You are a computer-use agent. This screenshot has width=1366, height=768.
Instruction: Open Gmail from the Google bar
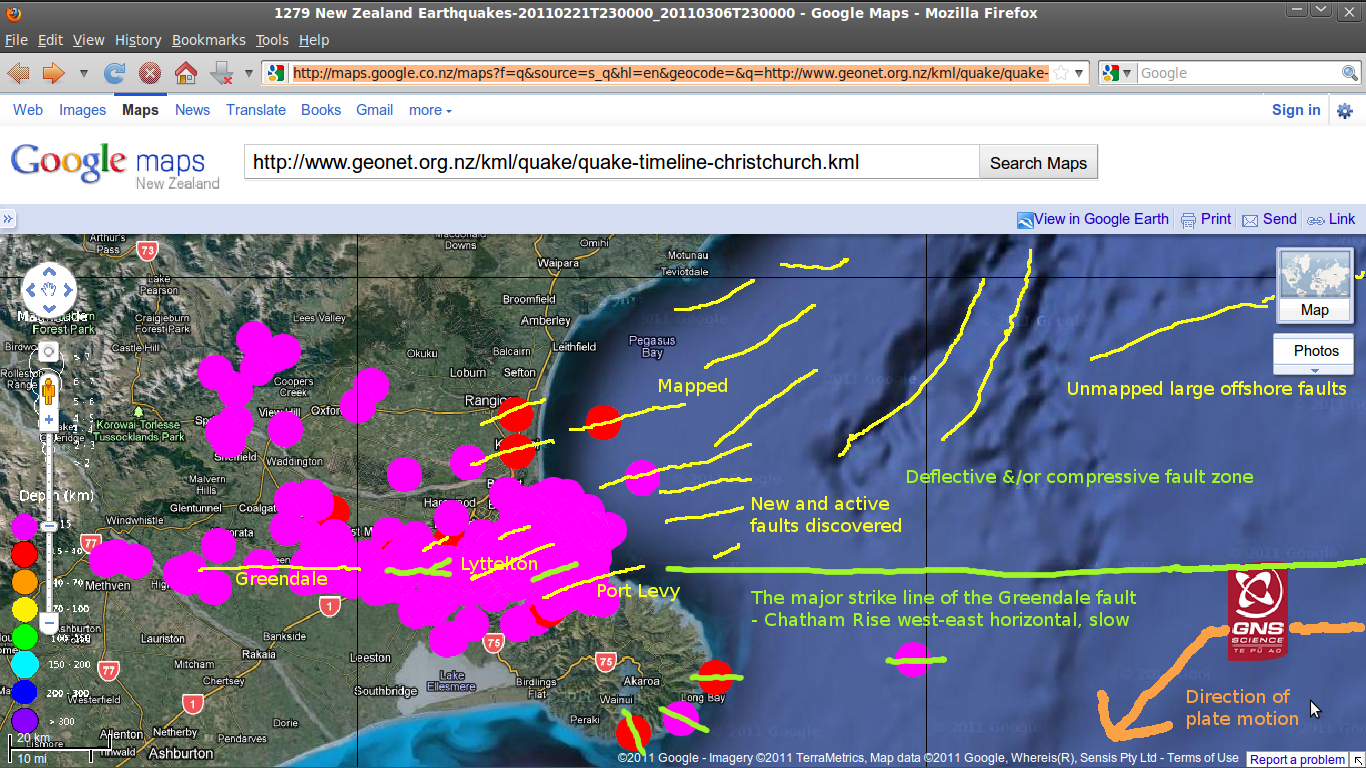coord(374,110)
